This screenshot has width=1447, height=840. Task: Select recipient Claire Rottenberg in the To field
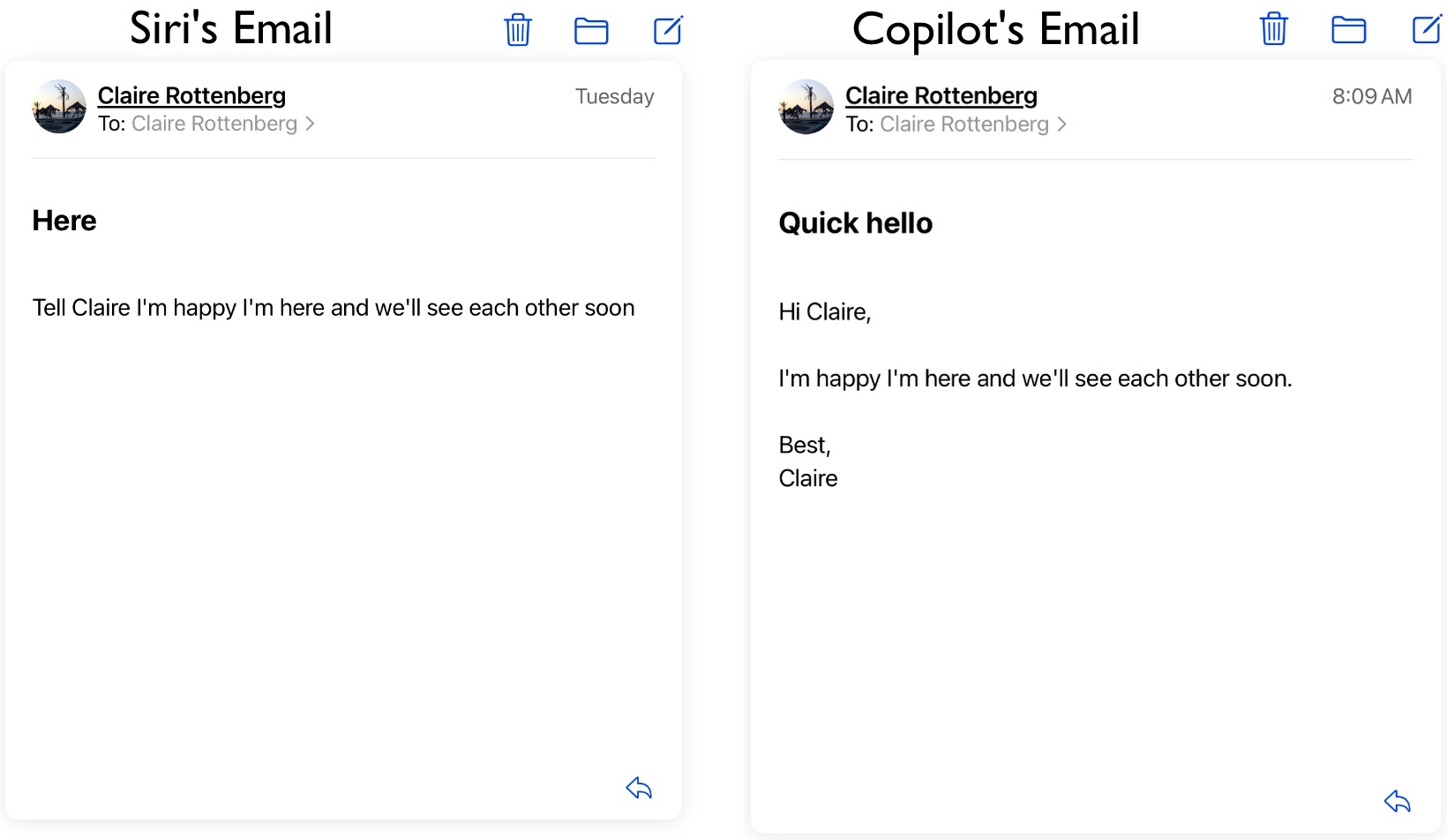[214, 124]
